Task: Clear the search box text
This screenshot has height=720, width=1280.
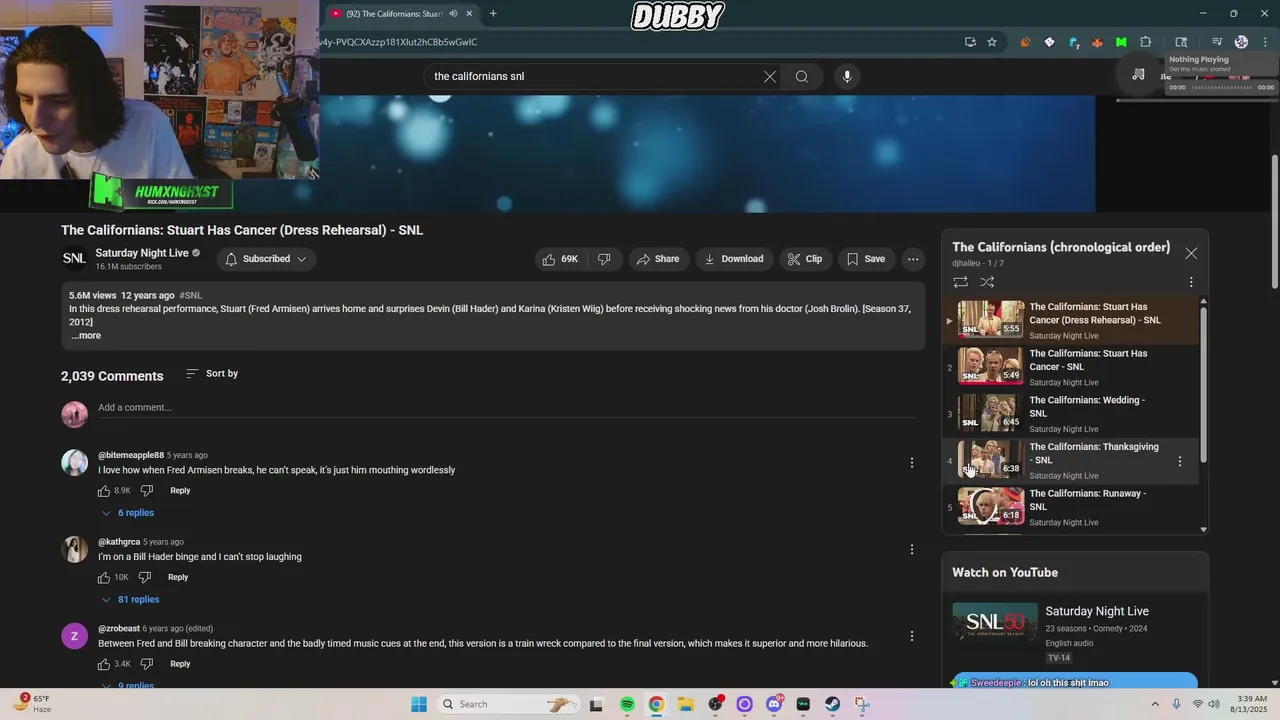Action: click(770, 76)
